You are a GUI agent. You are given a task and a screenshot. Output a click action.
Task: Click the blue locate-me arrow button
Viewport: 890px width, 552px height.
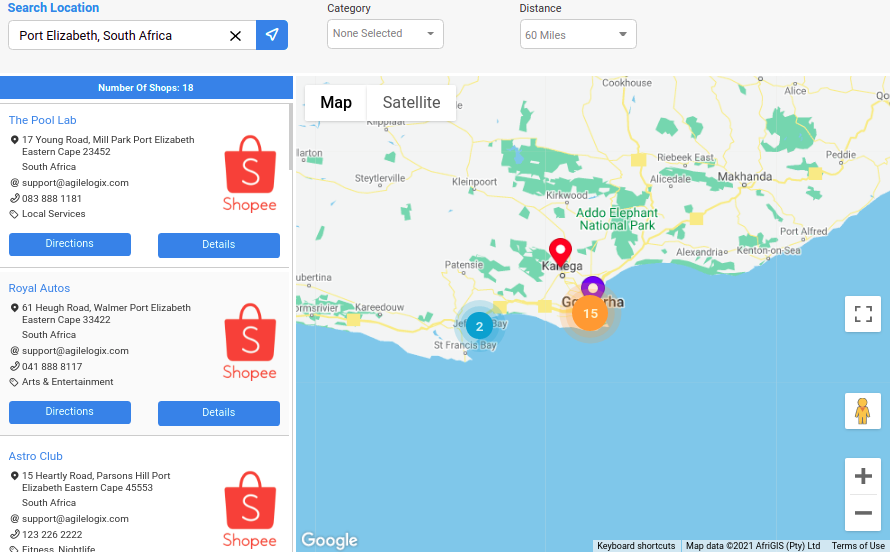[x=272, y=35]
